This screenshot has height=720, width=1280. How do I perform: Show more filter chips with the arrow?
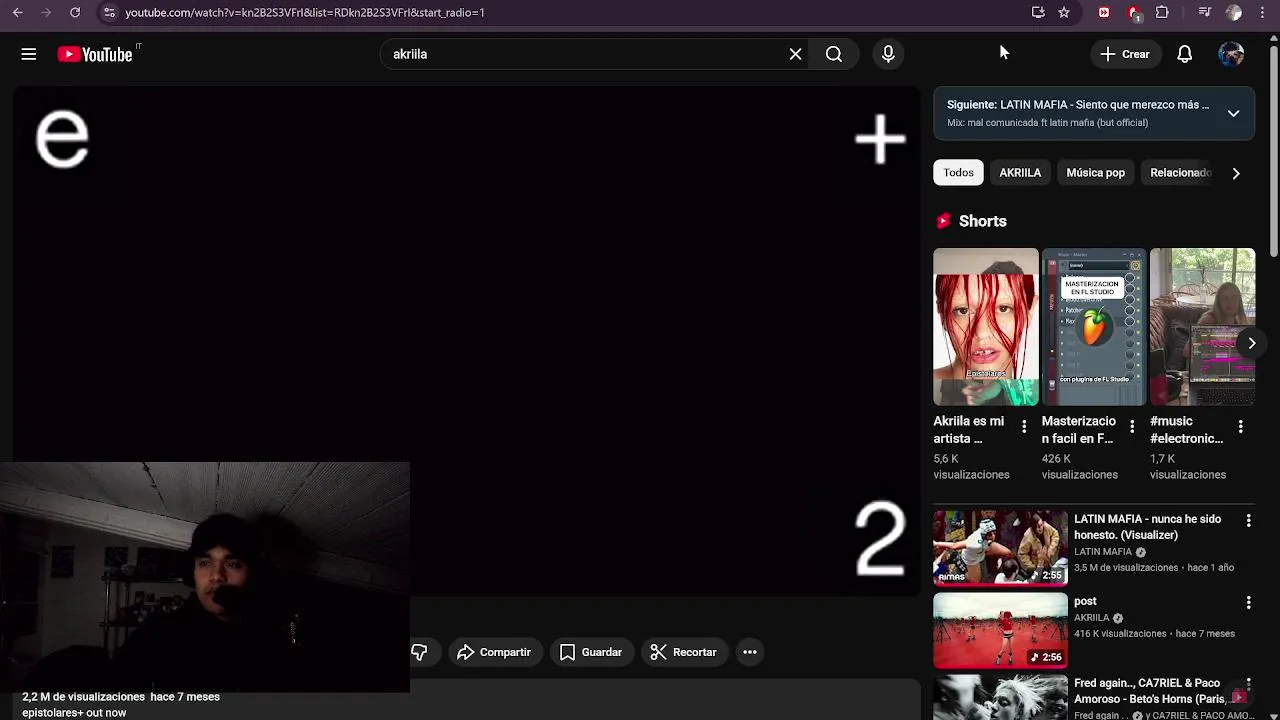pyautogui.click(x=1236, y=173)
